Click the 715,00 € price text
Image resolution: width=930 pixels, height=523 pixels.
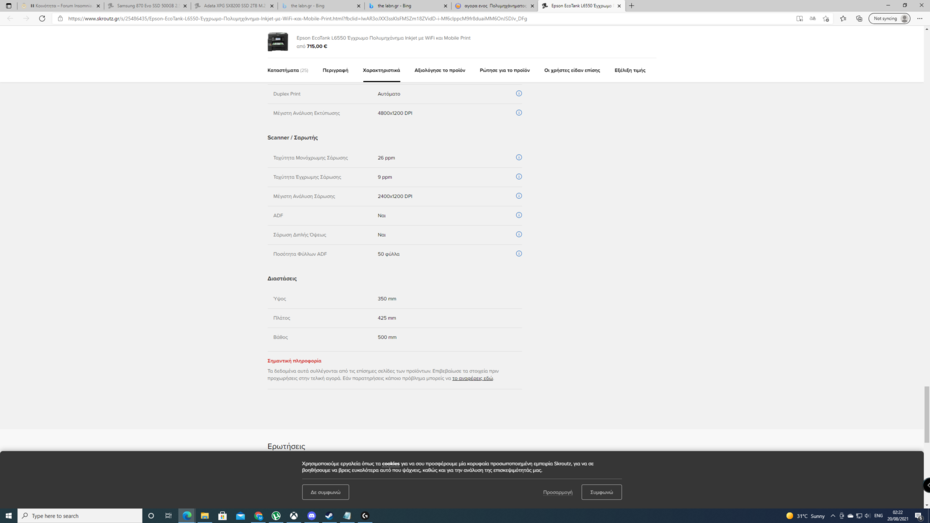[x=317, y=46]
